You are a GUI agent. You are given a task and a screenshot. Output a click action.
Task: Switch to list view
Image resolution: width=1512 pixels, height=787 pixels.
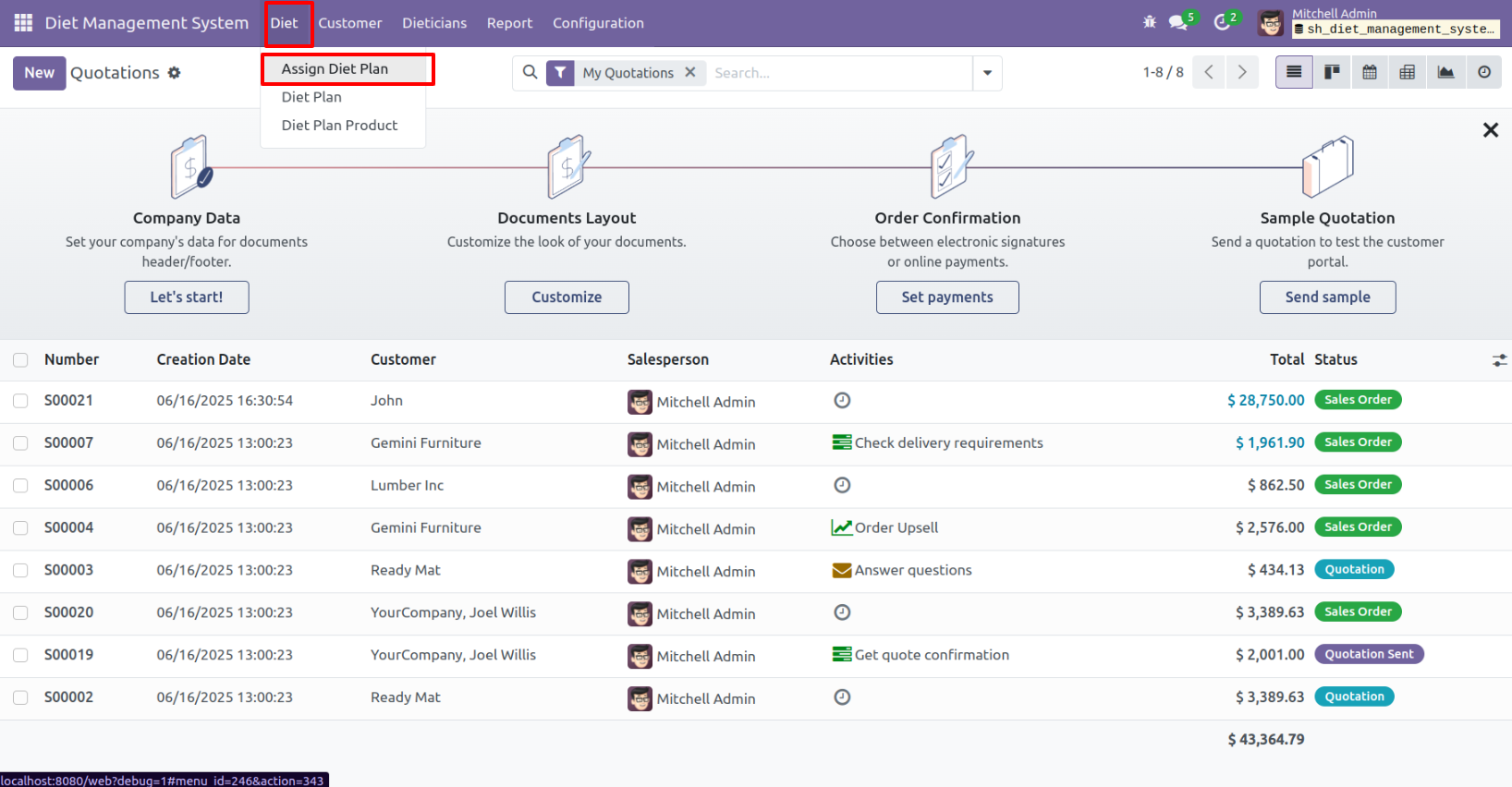pyautogui.click(x=1294, y=72)
